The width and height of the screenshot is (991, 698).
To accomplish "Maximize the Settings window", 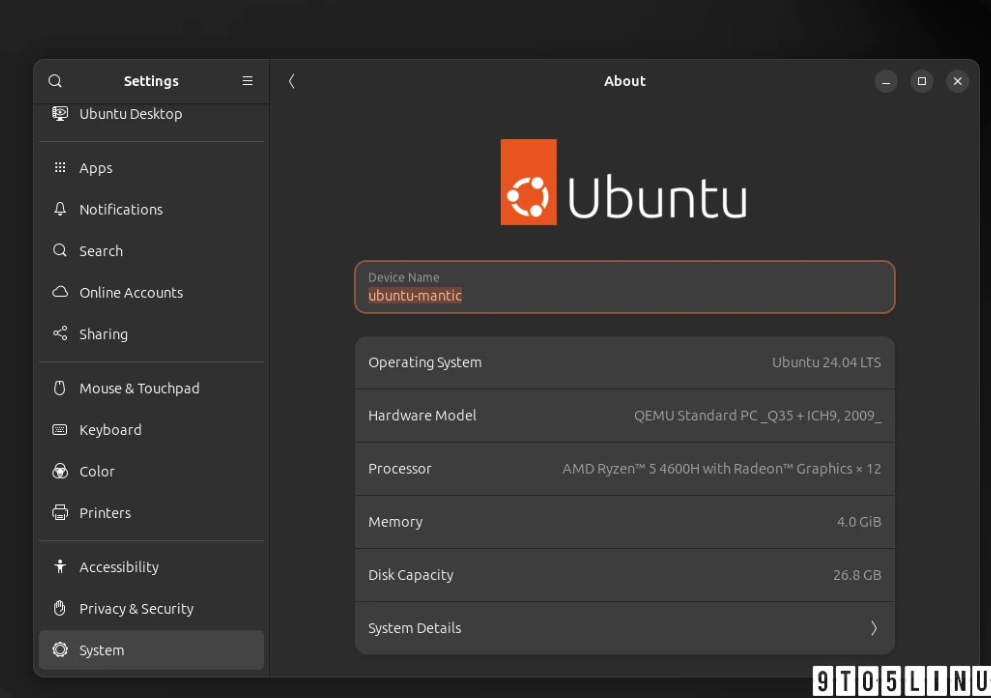I will (921, 81).
